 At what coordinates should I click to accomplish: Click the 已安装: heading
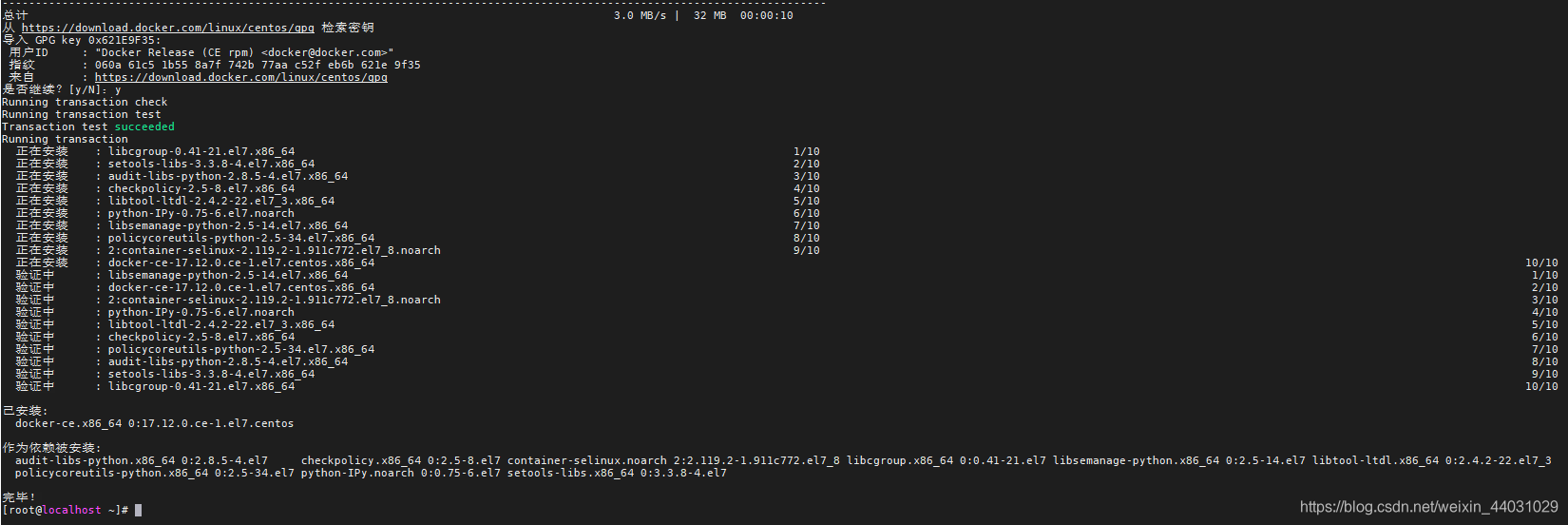click(x=25, y=411)
